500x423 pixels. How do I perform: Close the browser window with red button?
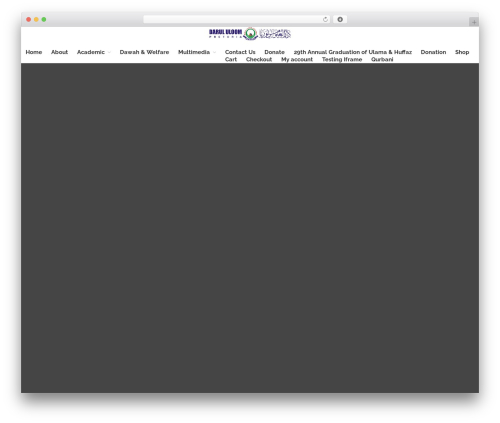(x=29, y=19)
